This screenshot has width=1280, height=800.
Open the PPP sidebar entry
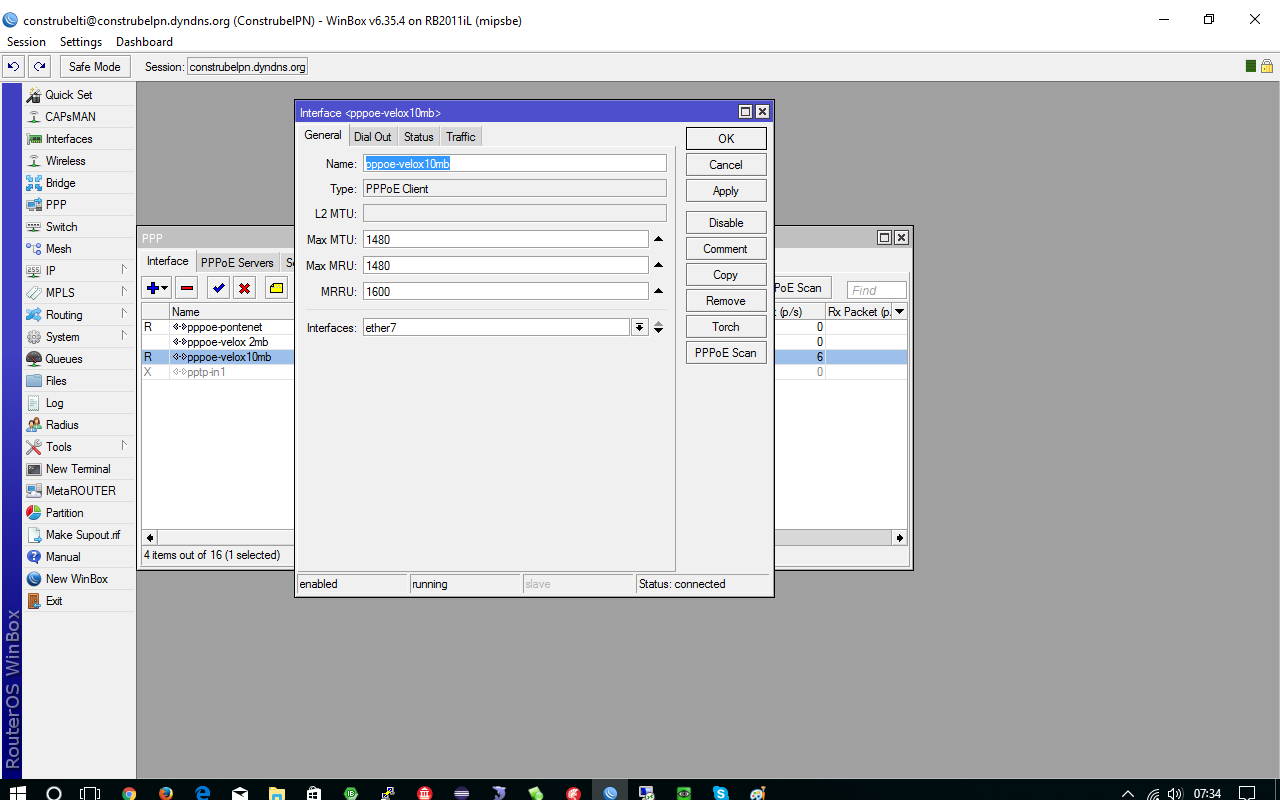56,205
